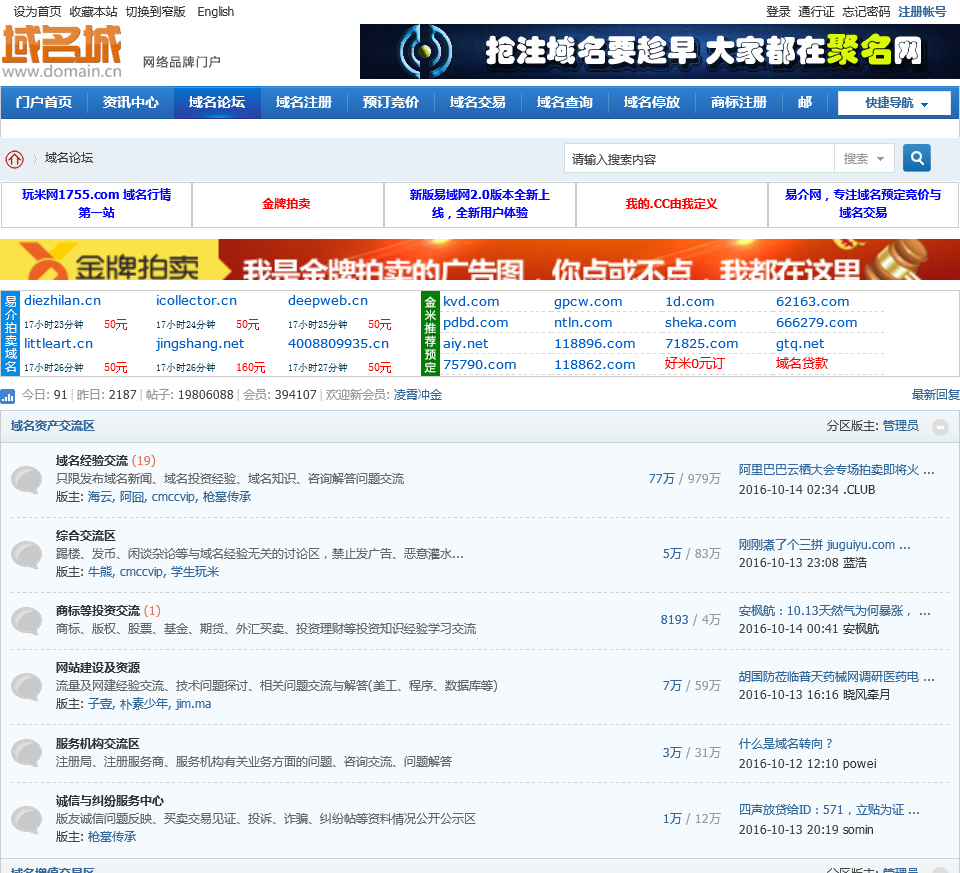Click the 忘记密码 link
The image size is (960, 873).
tap(866, 12)
